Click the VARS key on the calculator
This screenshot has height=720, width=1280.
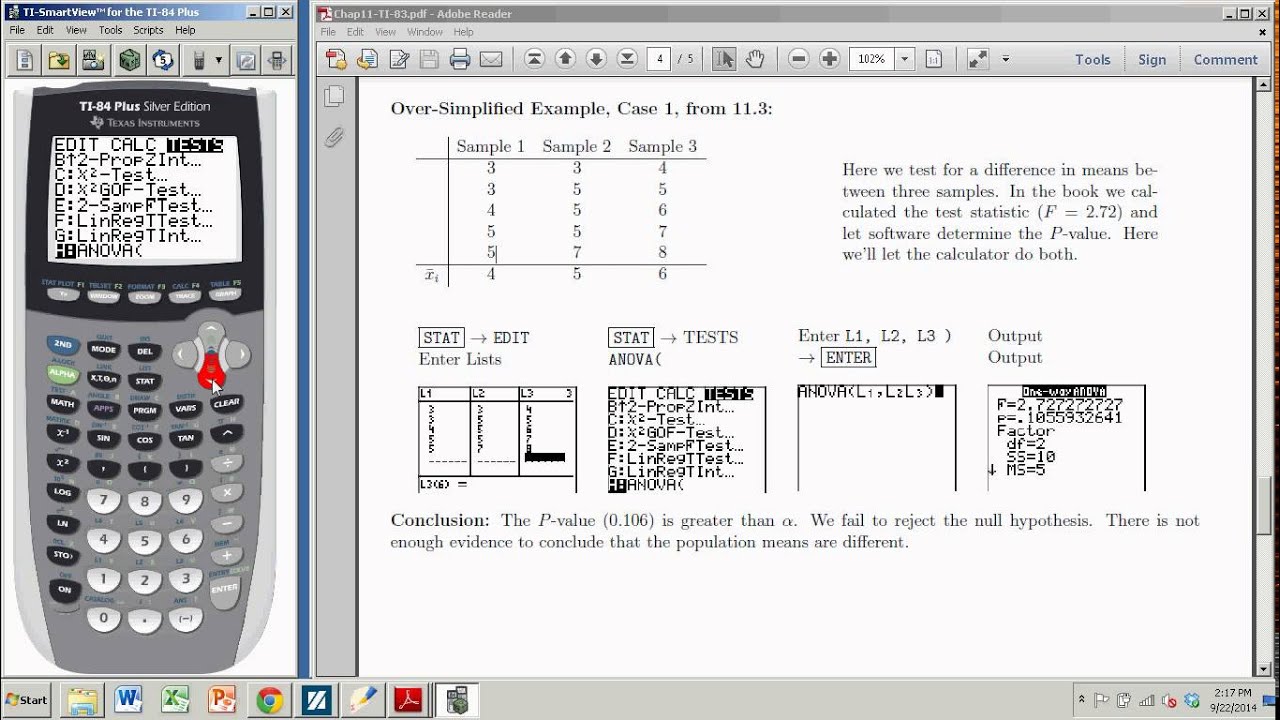coord(186,408)
